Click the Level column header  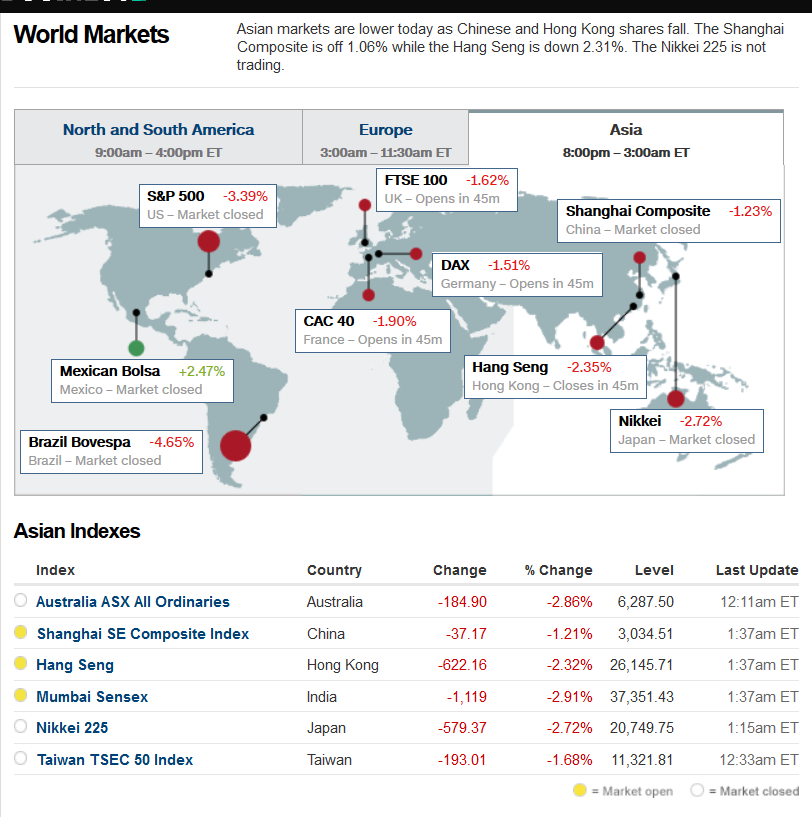[x=654, y=570]
